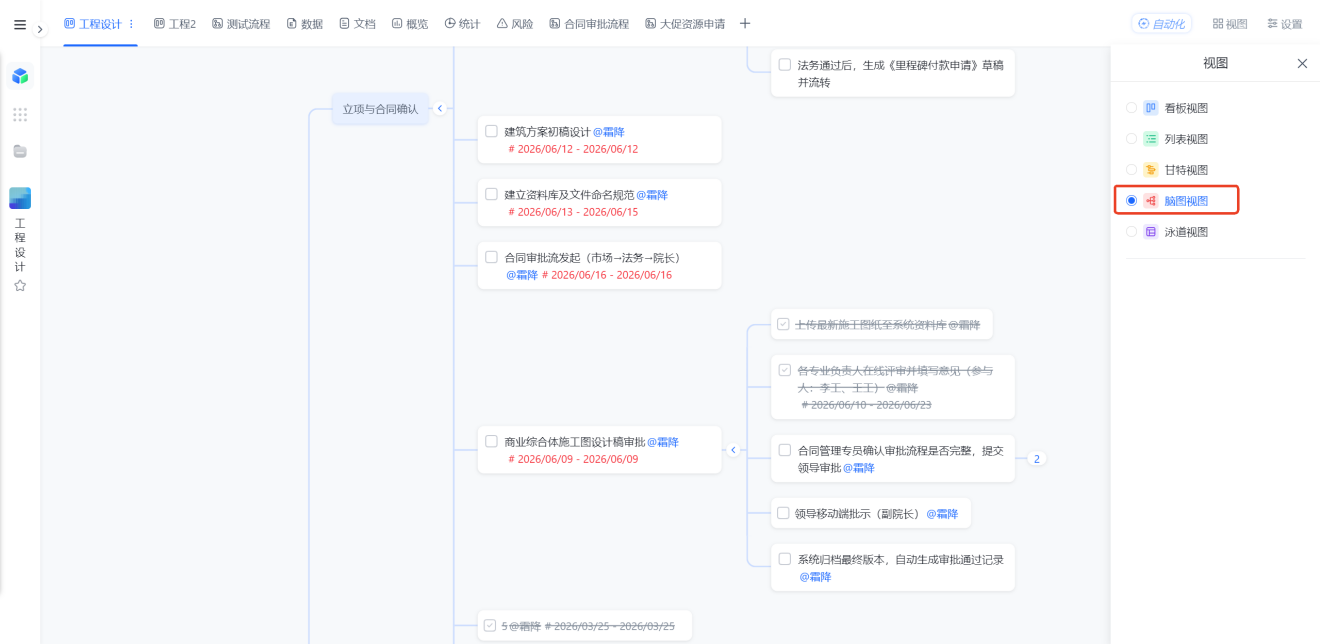Select the 脑图视图 radio button
Viewport: 1320px width, 644px height.
tap(1131, 201)
